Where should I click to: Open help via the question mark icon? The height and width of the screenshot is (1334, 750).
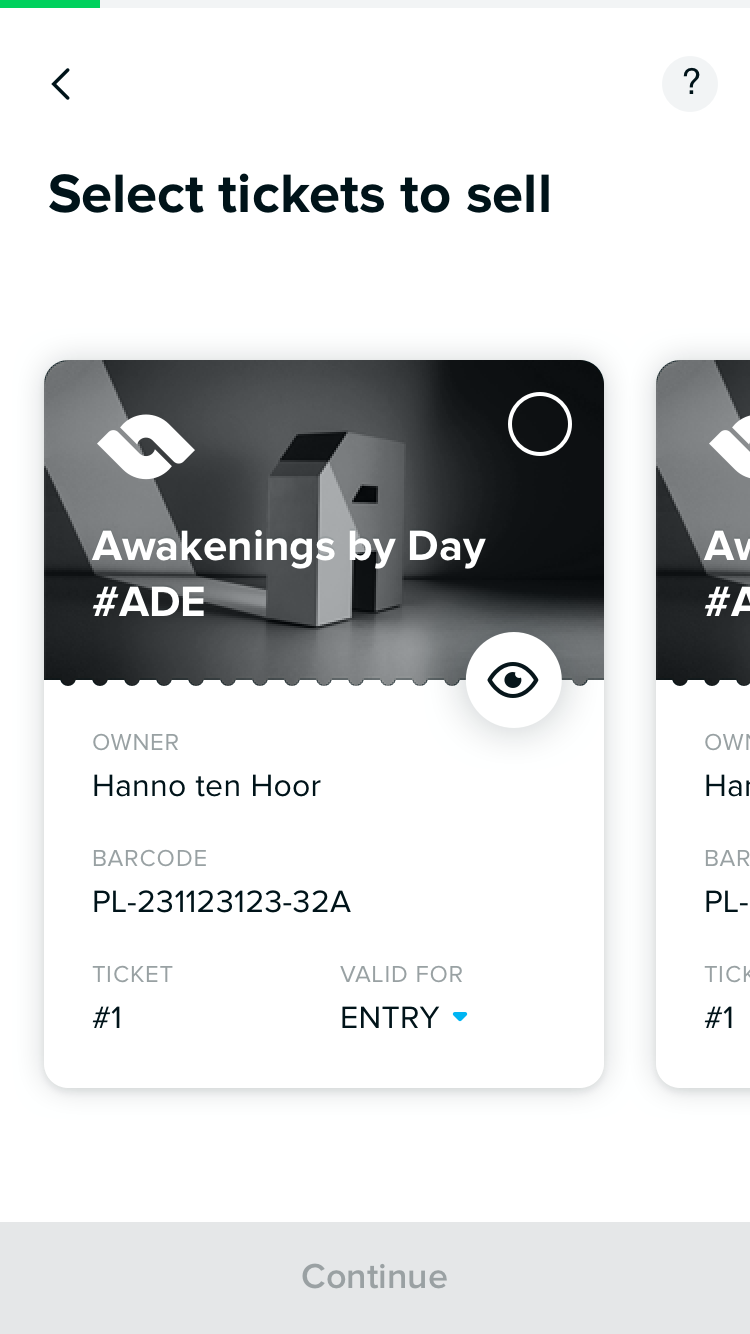tap(690, 84)
